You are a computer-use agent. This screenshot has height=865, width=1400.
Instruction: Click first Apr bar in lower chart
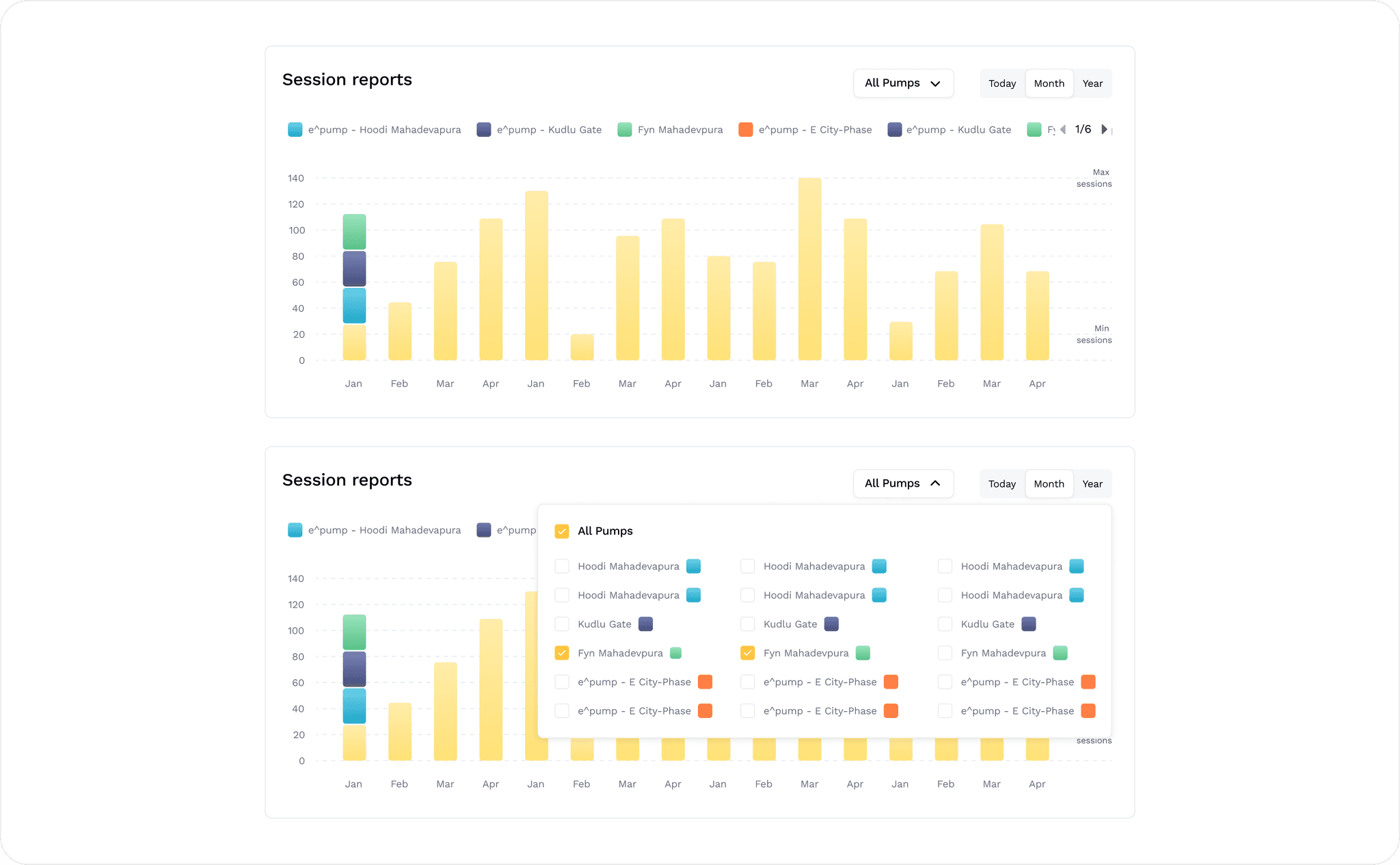pyautogui.click(x=491, y=690)
